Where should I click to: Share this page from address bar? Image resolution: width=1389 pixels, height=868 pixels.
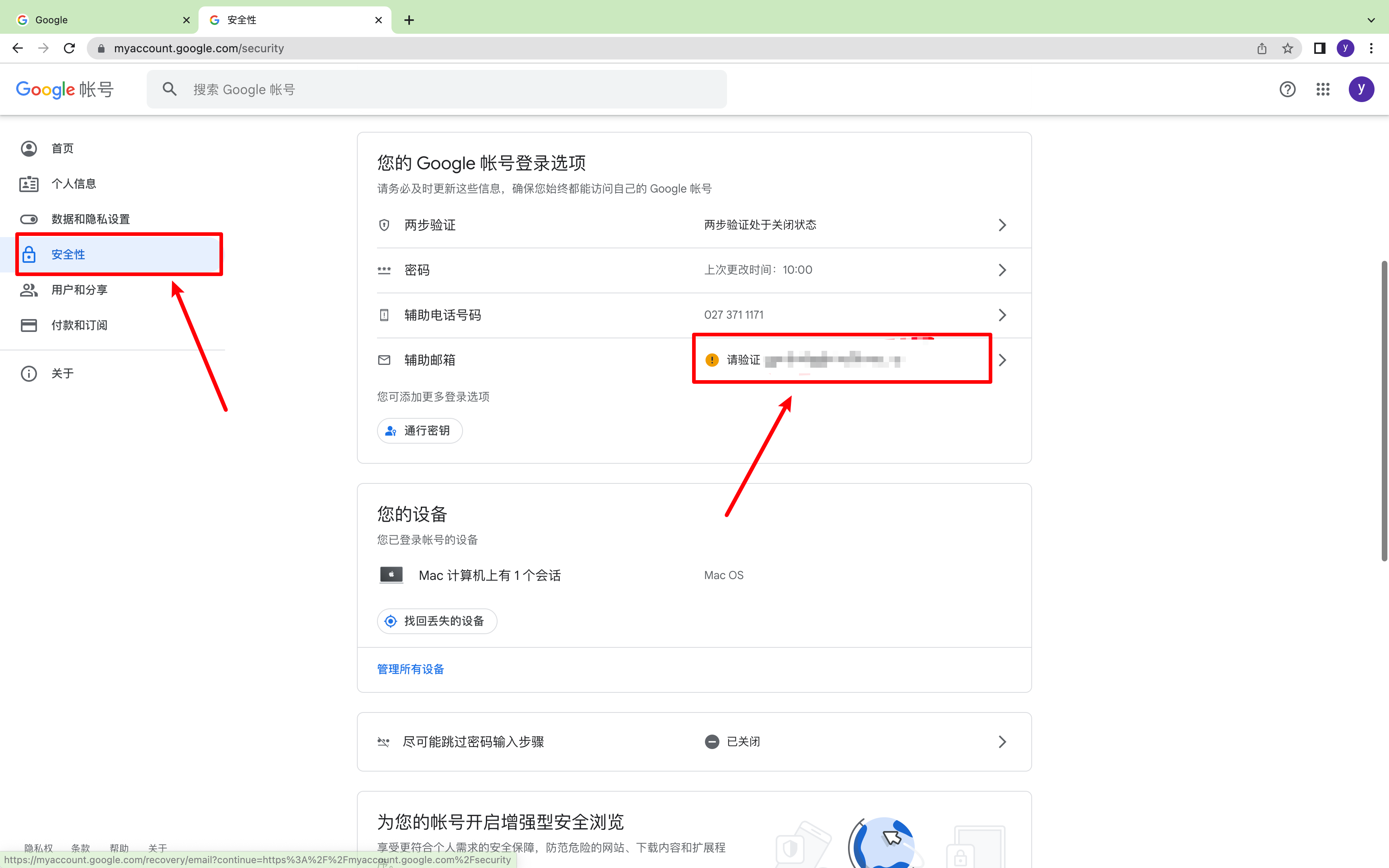pos(1262,48)
